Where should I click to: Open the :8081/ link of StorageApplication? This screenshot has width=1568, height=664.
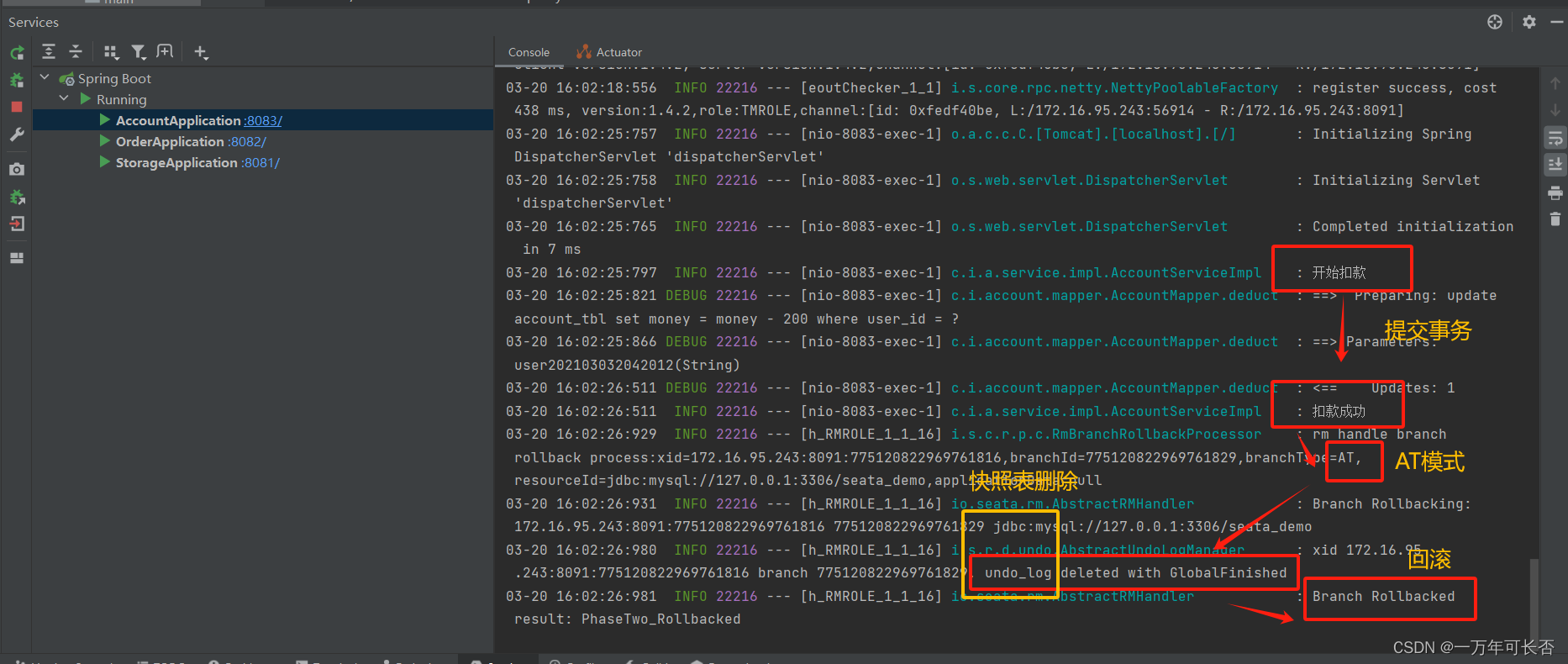[x=260, y=162]
